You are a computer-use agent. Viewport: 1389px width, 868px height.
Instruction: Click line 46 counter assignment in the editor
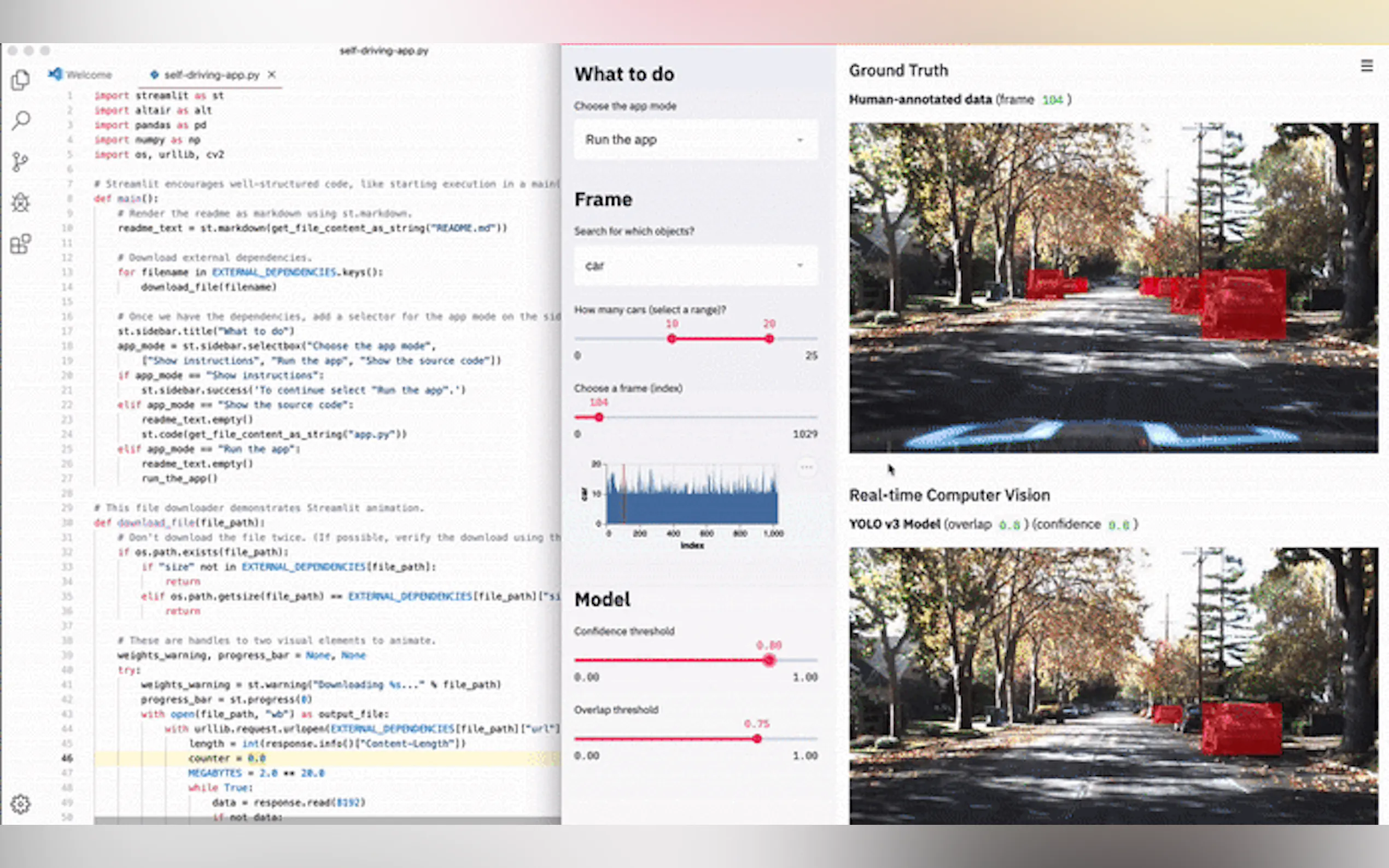tap(227, 758)
